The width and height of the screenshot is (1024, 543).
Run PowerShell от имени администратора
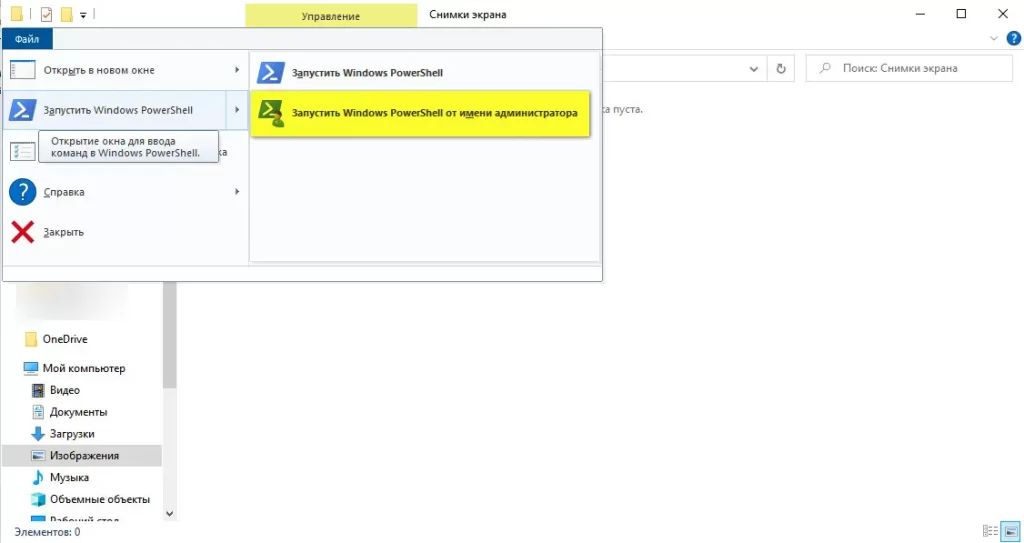pyautogui.click(x=421, y=113)
